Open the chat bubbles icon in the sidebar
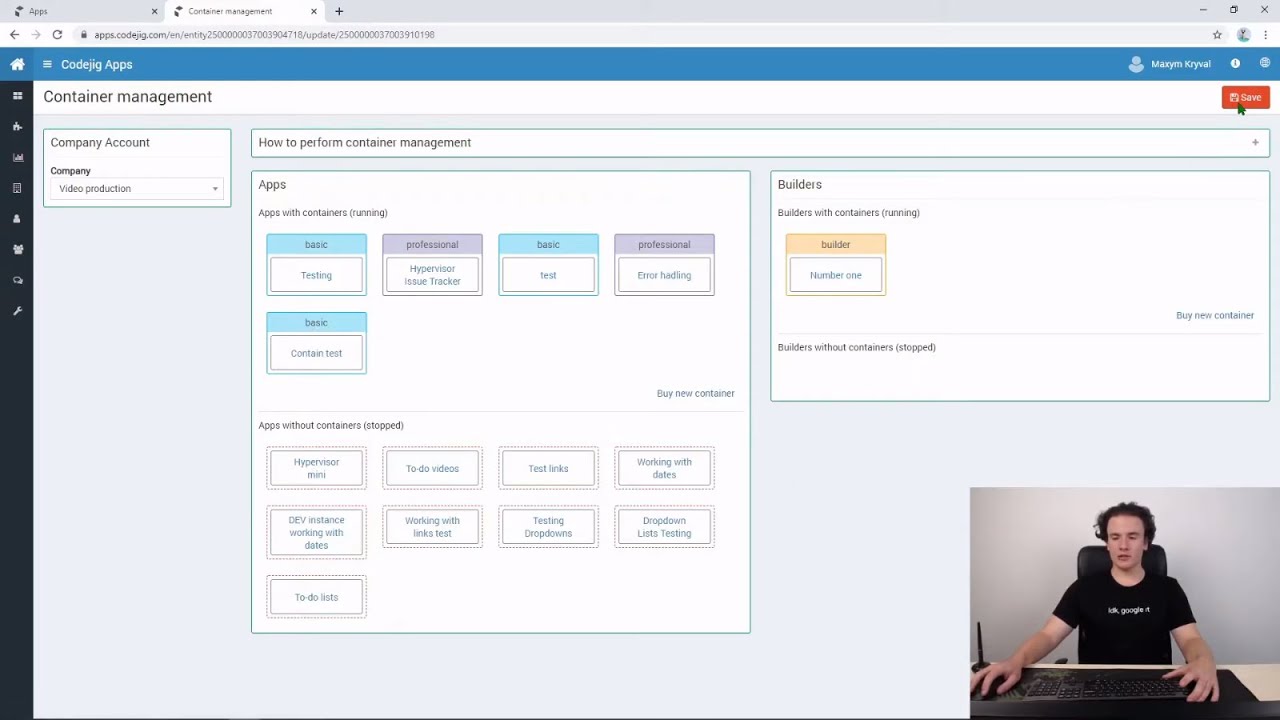Image resolution: width=1280 pixels, height=720 pixels. (x=17, y=281)
